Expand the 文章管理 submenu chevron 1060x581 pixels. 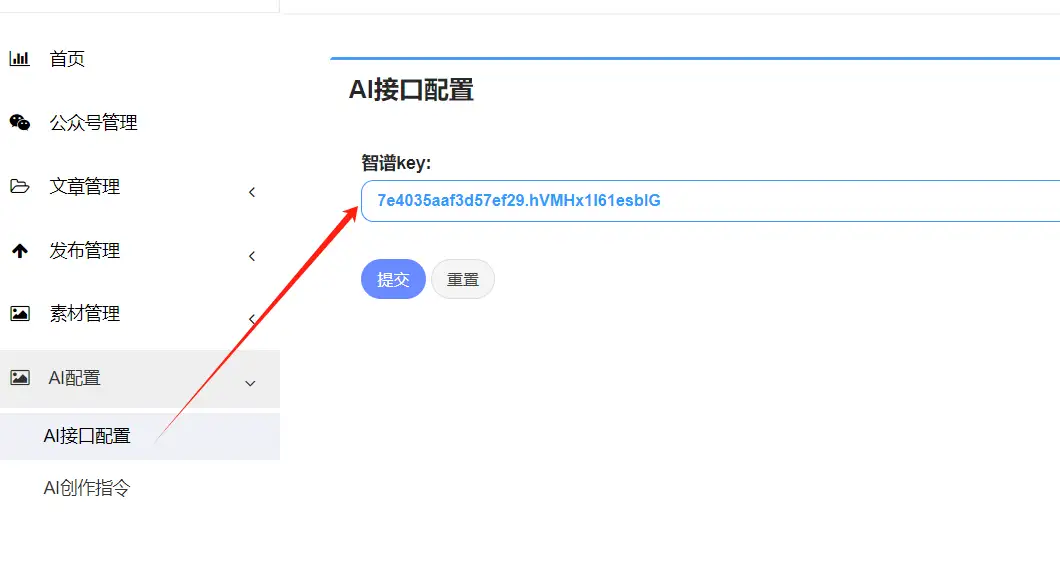(x=251, y=192)
